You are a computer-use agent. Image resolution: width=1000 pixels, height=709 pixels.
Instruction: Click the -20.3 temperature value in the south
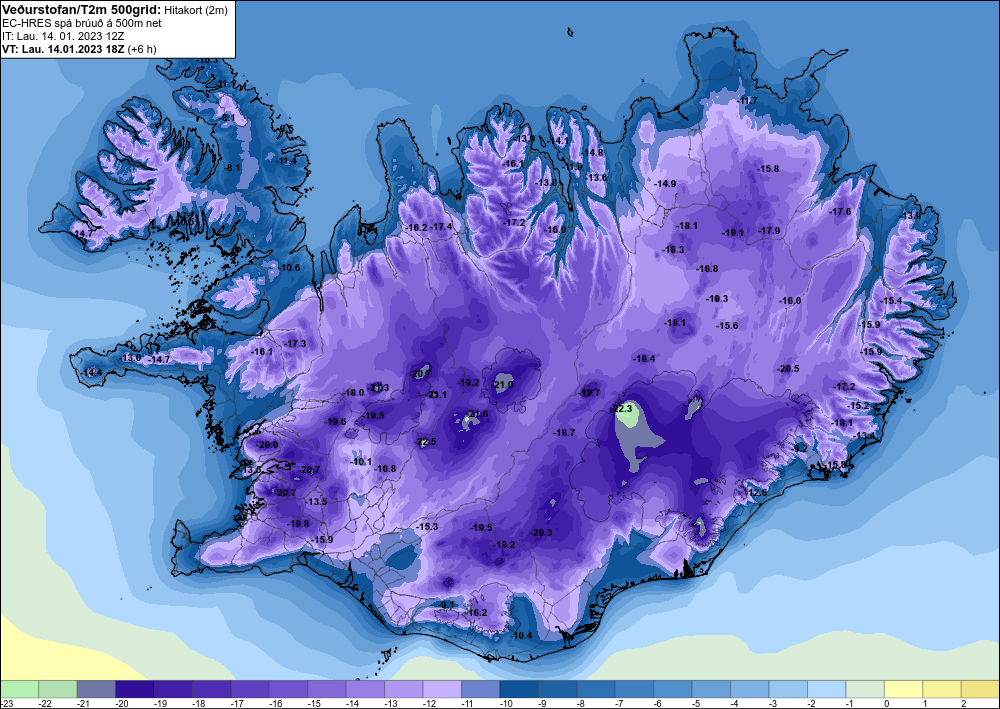[x=541, y=532]
